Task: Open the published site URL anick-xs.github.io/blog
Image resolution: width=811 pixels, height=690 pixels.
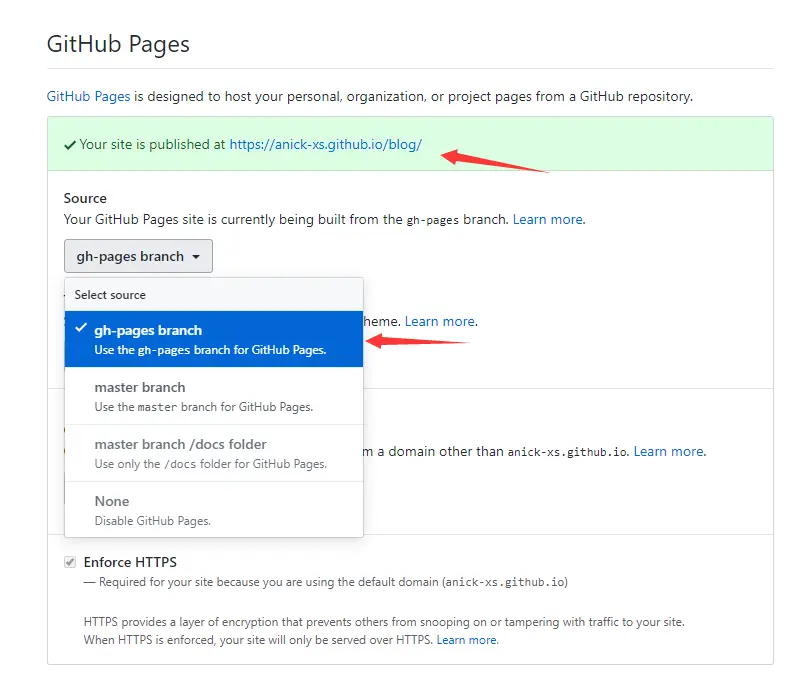Action: pyautogui.click(x=325, y=144)
